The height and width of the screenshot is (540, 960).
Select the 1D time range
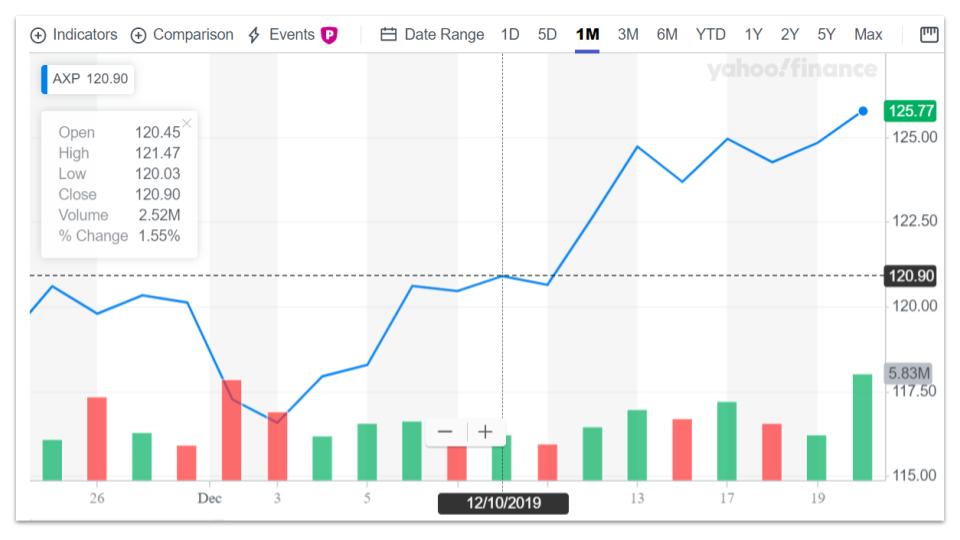[x=510, y=35]
